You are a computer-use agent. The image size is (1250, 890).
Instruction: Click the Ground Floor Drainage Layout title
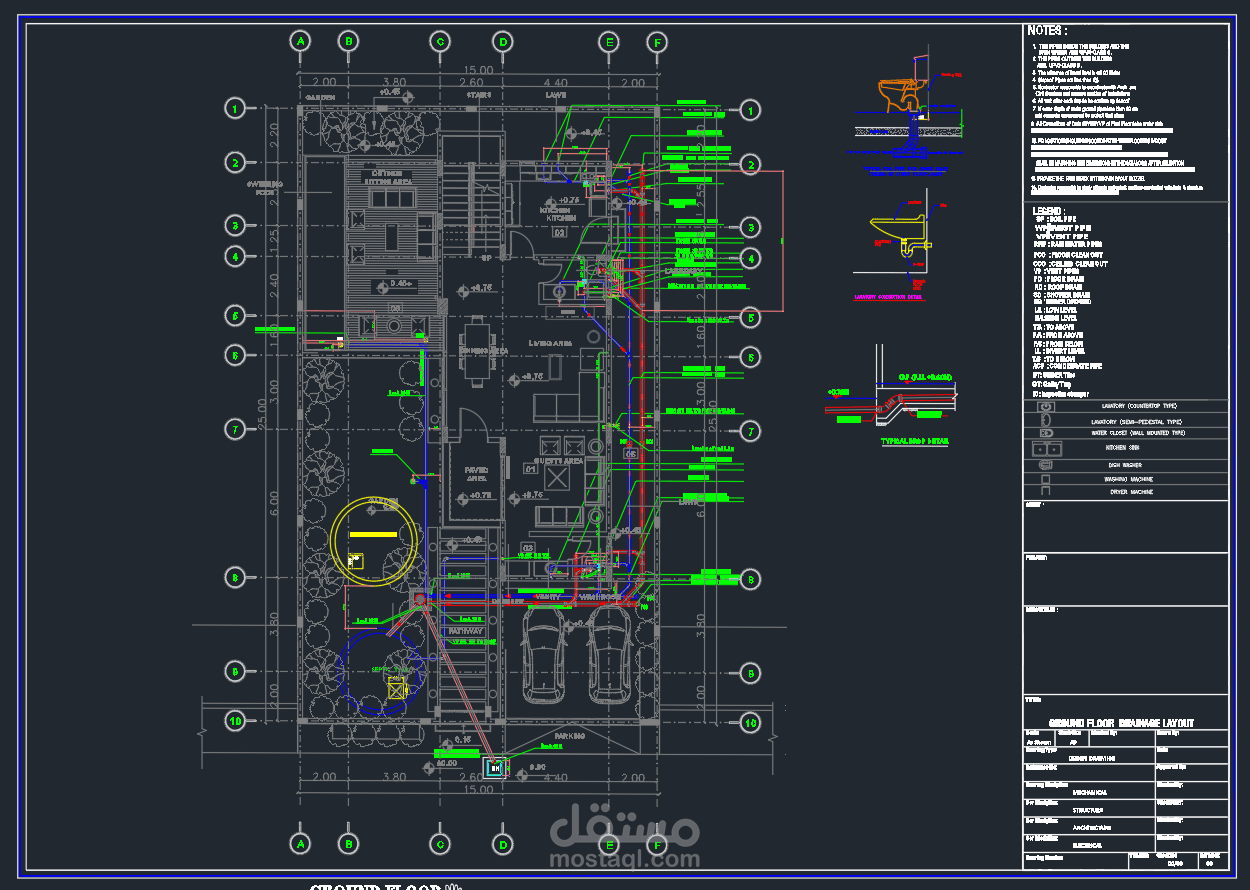pyautogui.click(x=1121, y=723)
